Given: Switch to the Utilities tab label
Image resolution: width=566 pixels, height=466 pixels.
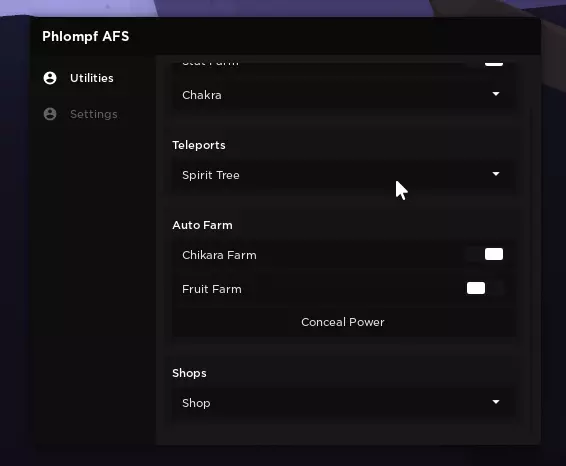Looking at the screenshot, I should pyautogui.click(x=92, y=78).
